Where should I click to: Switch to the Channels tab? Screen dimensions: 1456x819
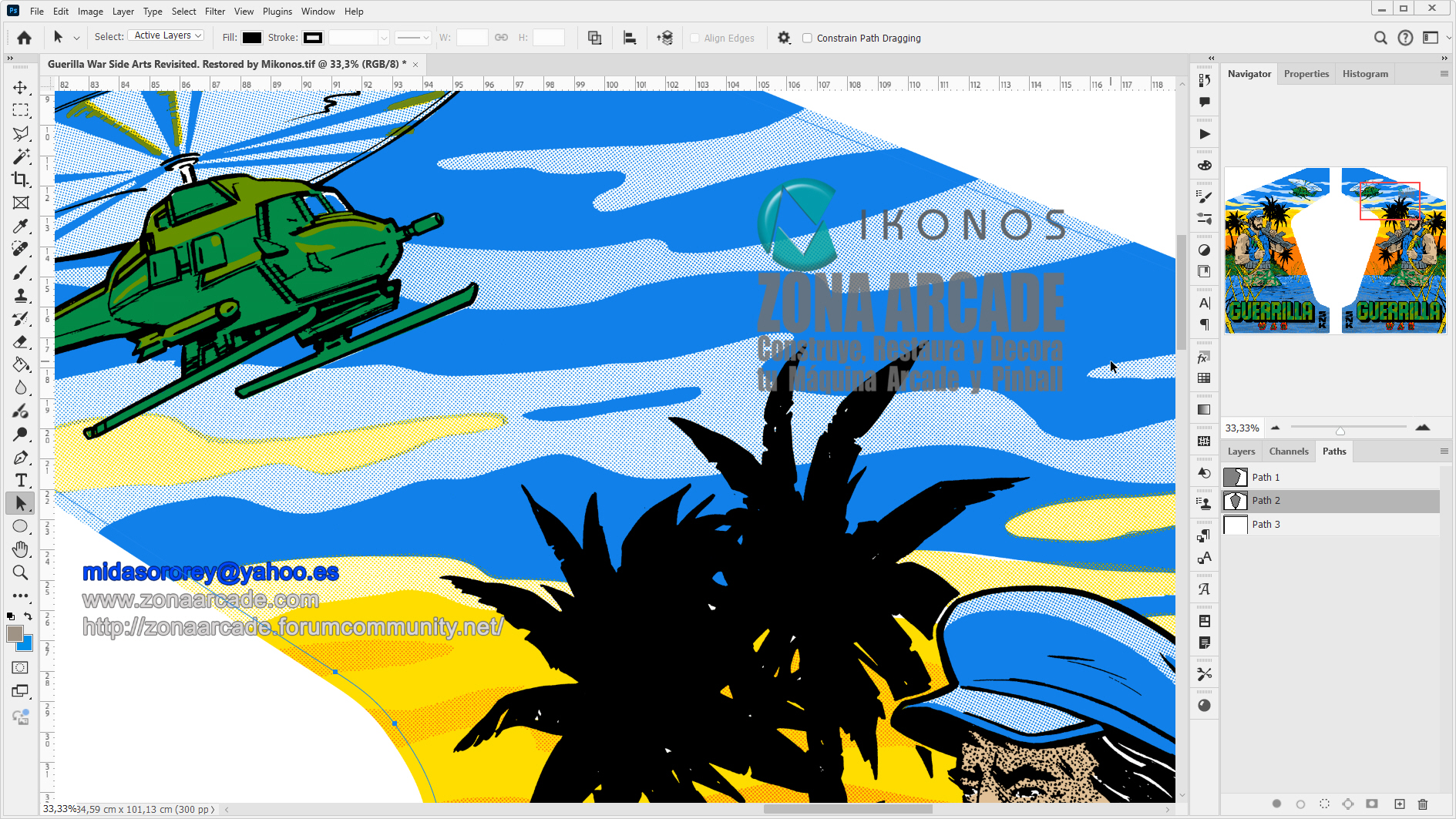coord(1289,451)
